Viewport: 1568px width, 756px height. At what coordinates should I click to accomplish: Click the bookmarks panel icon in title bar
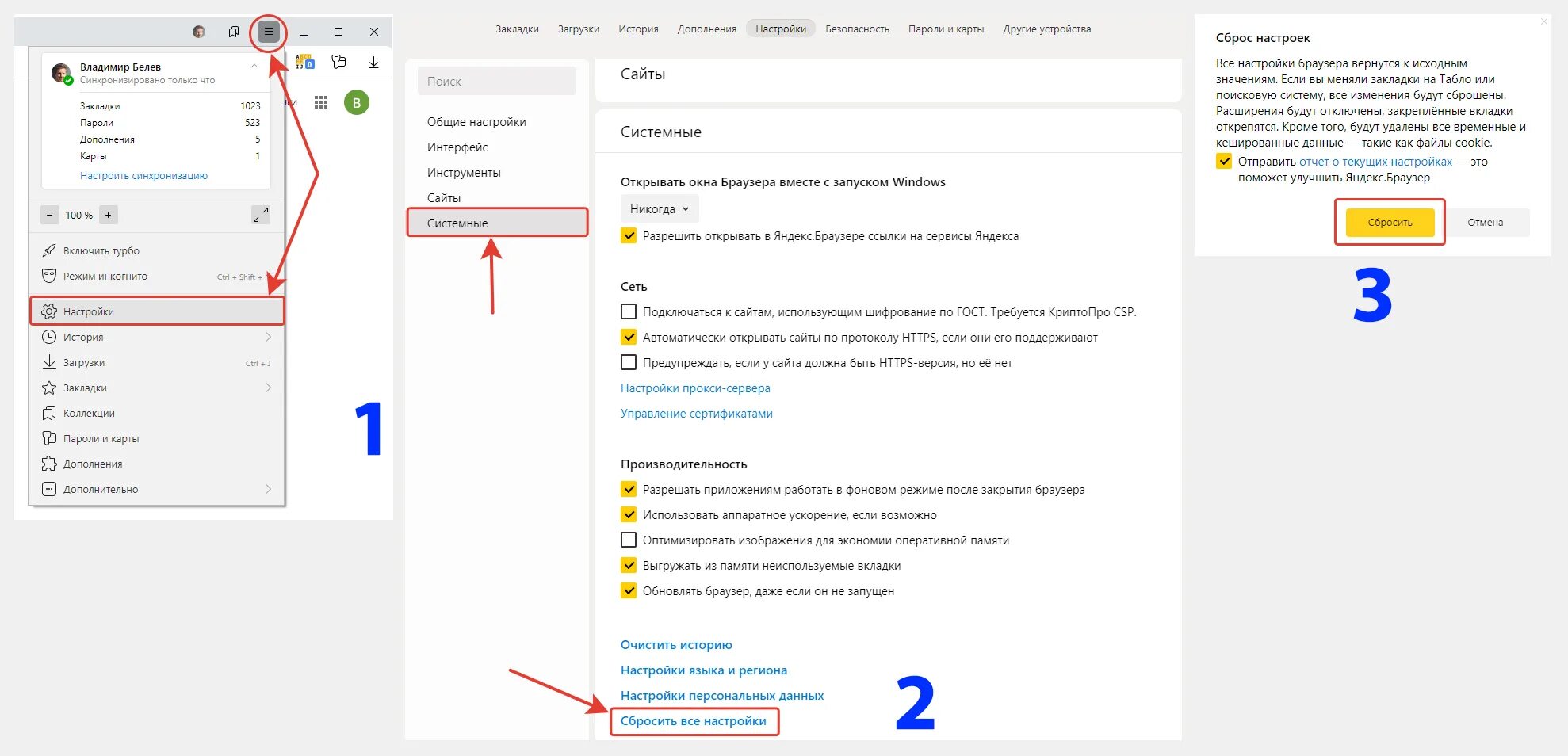[234, 32]
